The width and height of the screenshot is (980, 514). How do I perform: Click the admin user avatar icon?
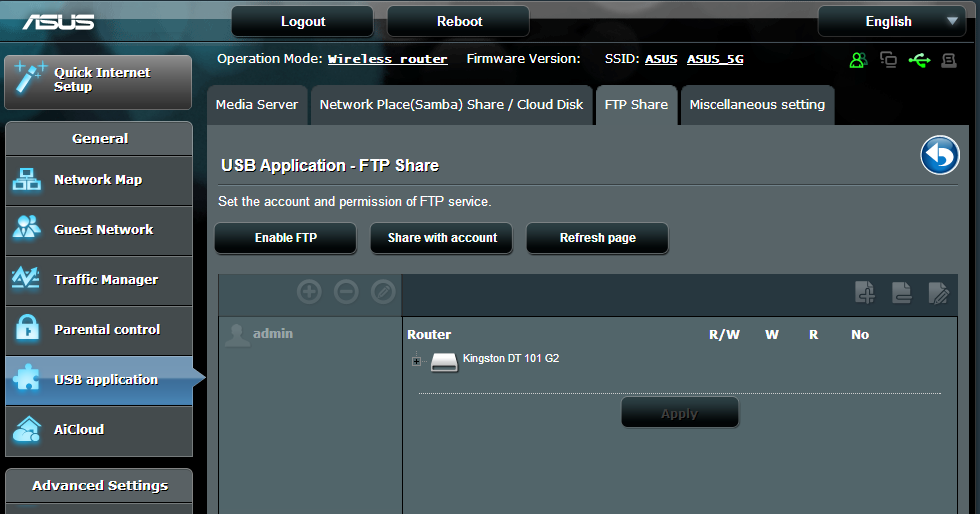[236, 335]
